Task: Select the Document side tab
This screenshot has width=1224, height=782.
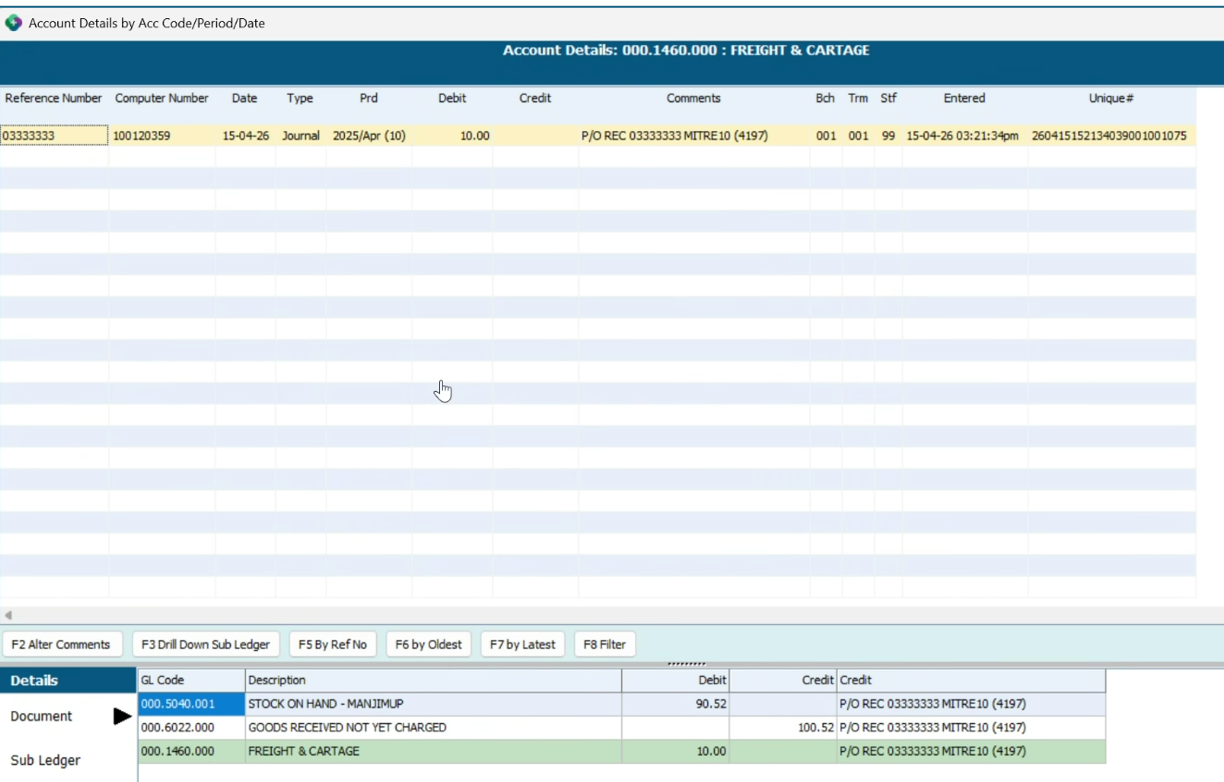Action: [x=41, y=716]
